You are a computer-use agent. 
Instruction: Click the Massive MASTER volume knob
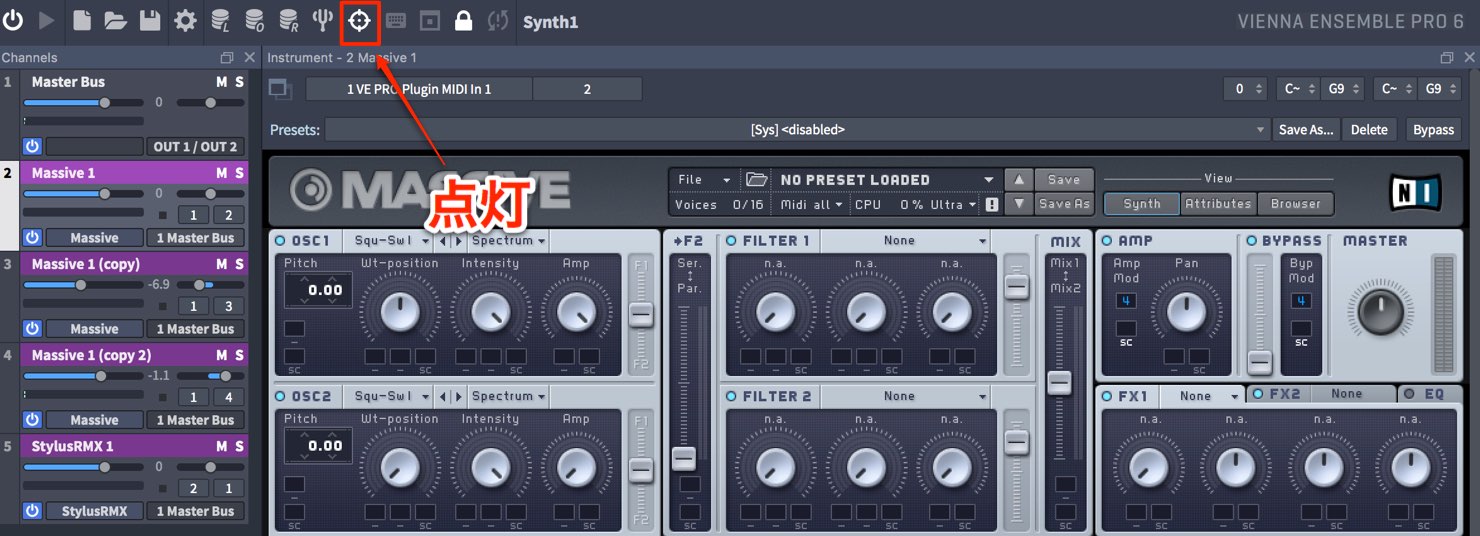pyautogui.click(x=1380, y=312)
